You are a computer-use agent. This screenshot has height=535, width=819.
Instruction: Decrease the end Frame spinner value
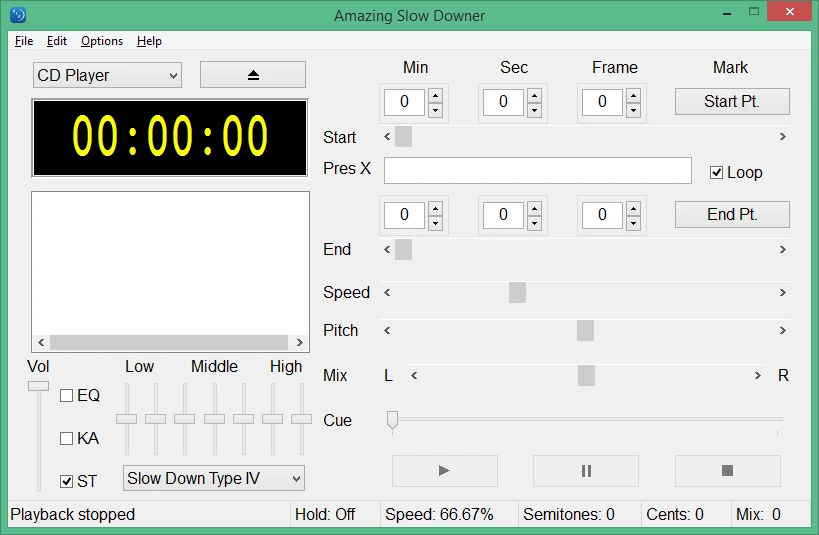[x=633, y=223]
